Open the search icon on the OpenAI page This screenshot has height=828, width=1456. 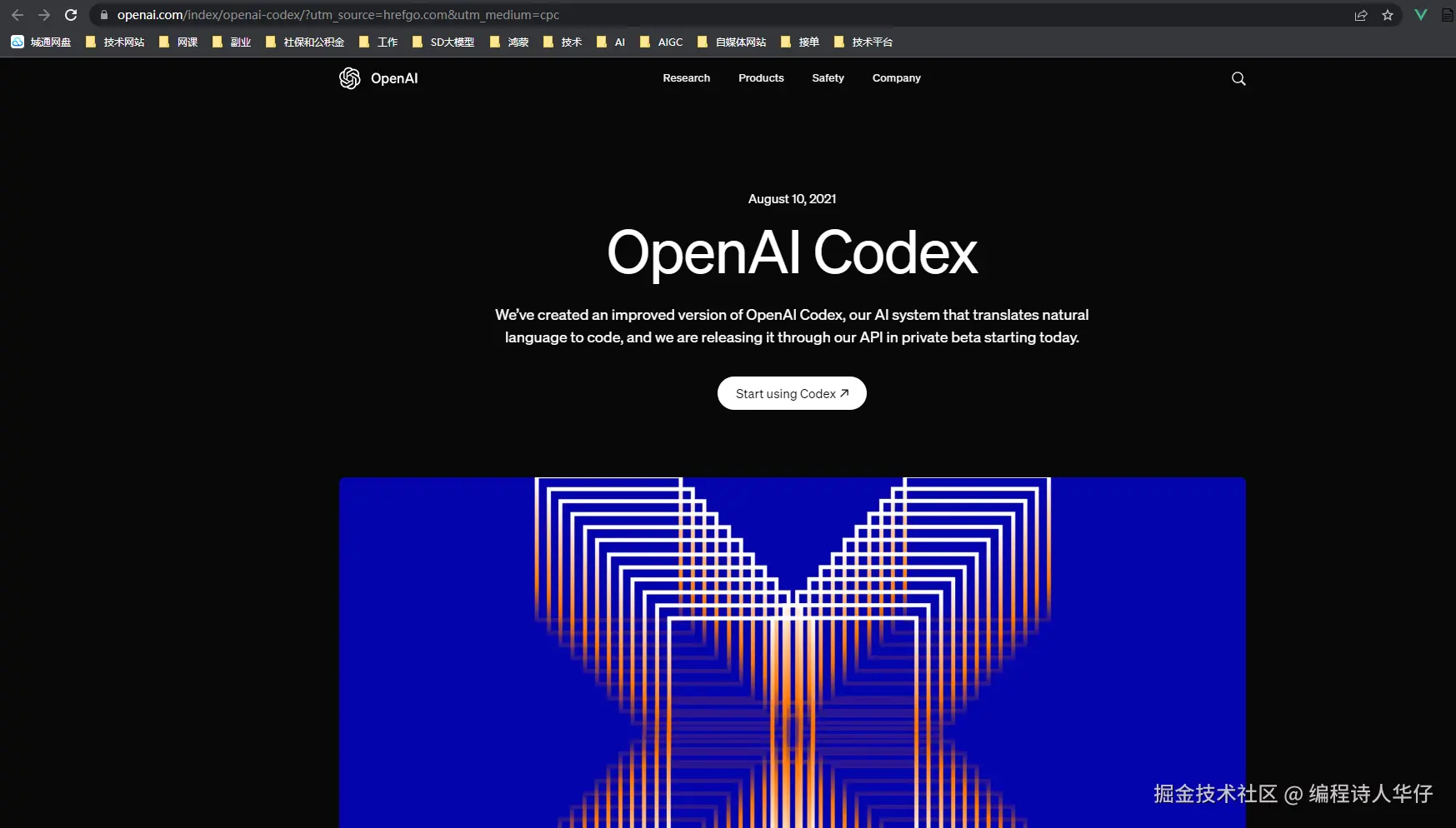(1238, 78)
